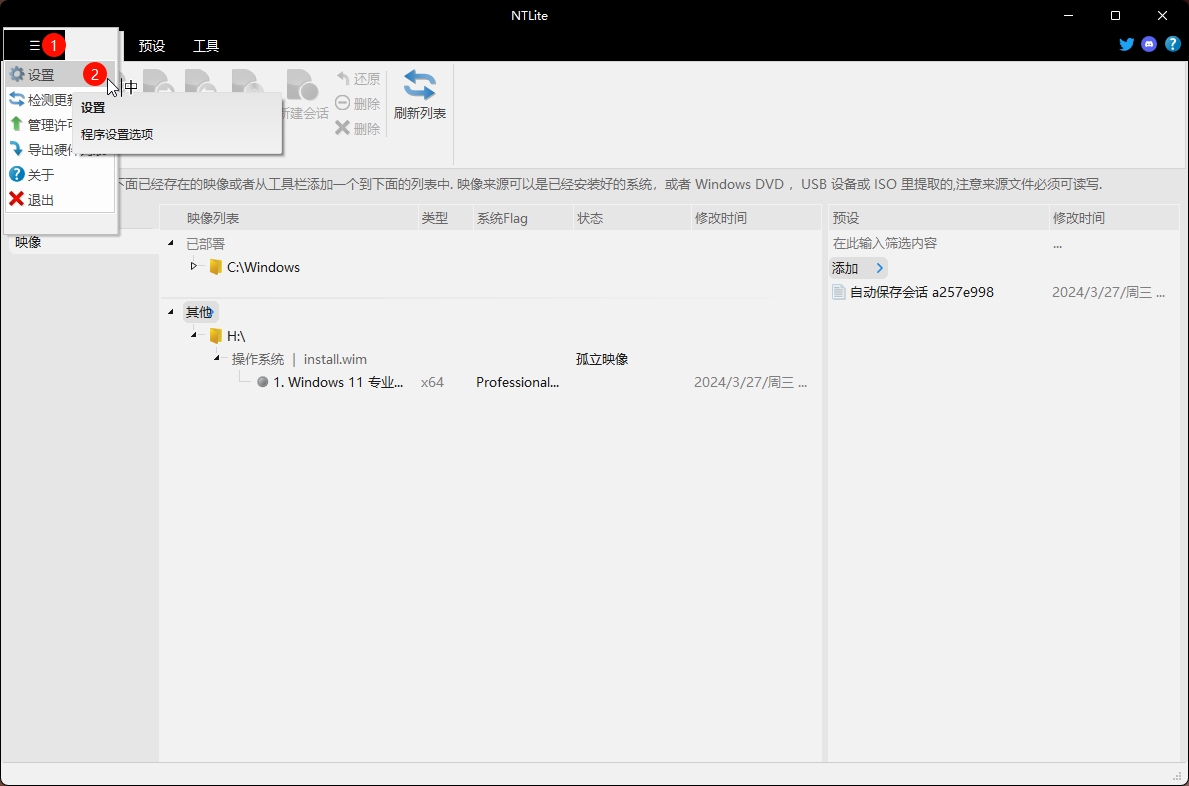
Task: Click 删除 with the X icon
Action: click(x=358, y=128)
